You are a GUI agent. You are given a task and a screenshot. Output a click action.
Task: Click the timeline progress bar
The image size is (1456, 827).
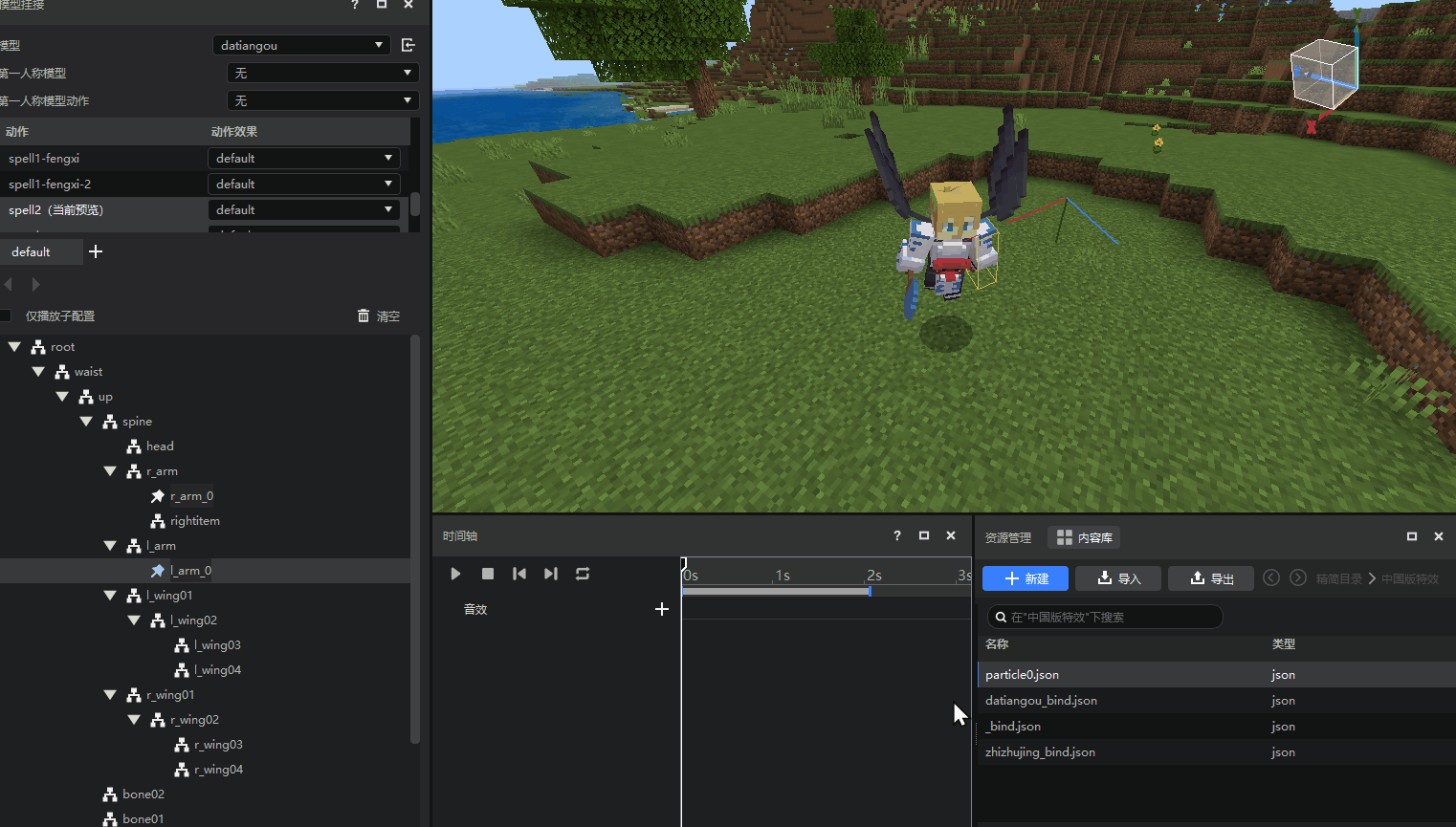(x=776, y=591)
